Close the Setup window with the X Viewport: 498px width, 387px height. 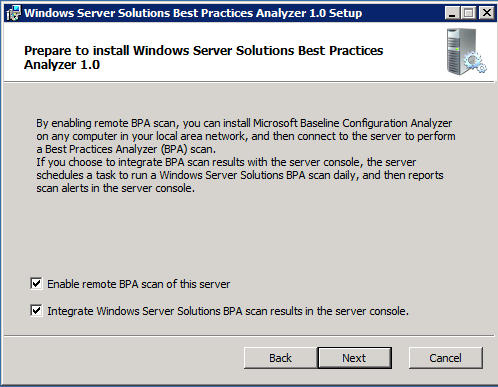(487, 13)
